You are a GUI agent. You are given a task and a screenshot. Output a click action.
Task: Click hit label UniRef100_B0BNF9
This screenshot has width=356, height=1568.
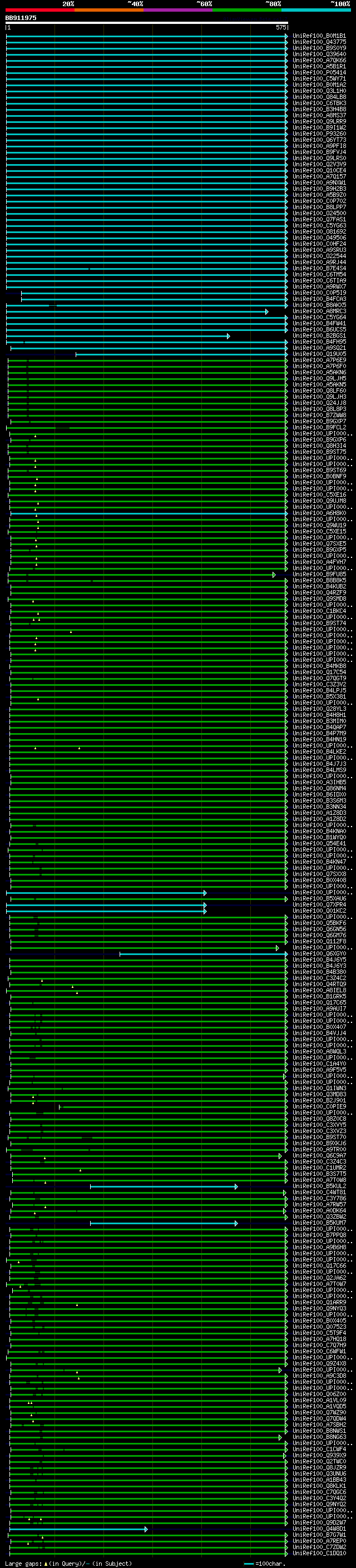click(319, 477)
